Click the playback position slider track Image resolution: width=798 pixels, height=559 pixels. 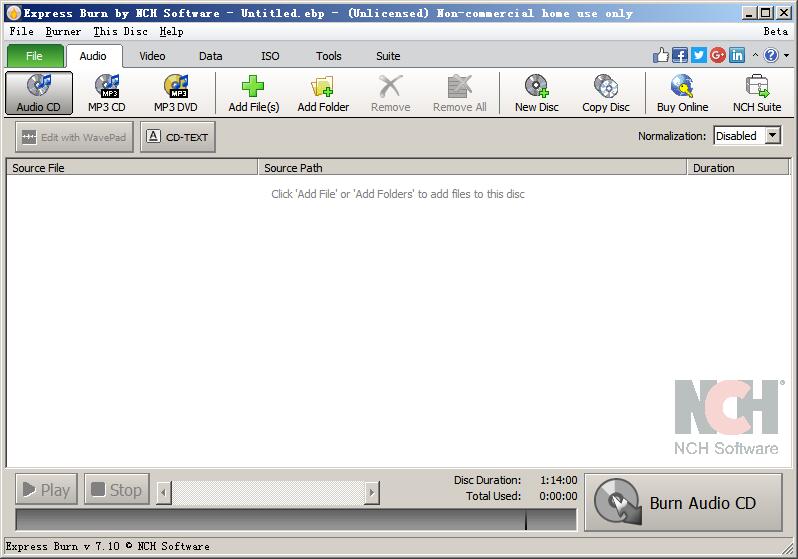[268, 492]
